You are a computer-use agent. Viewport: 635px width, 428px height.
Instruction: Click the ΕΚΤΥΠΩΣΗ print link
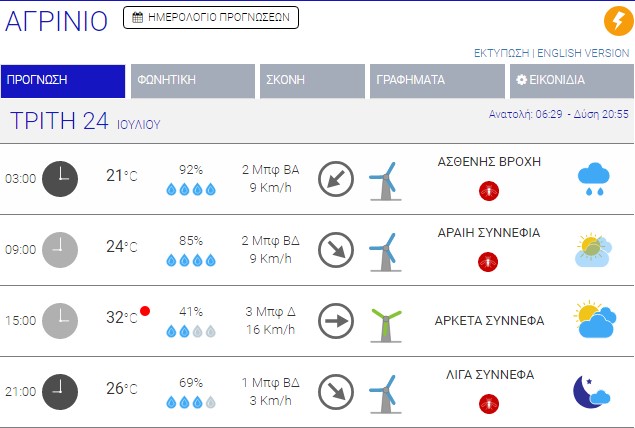pos(501,53)
